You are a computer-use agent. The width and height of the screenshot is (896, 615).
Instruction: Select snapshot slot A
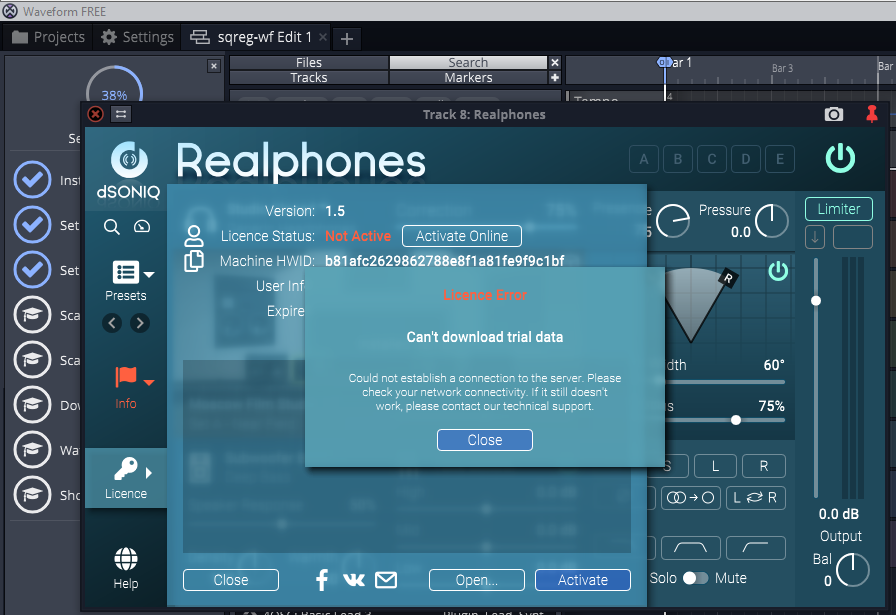click(643, 159)
